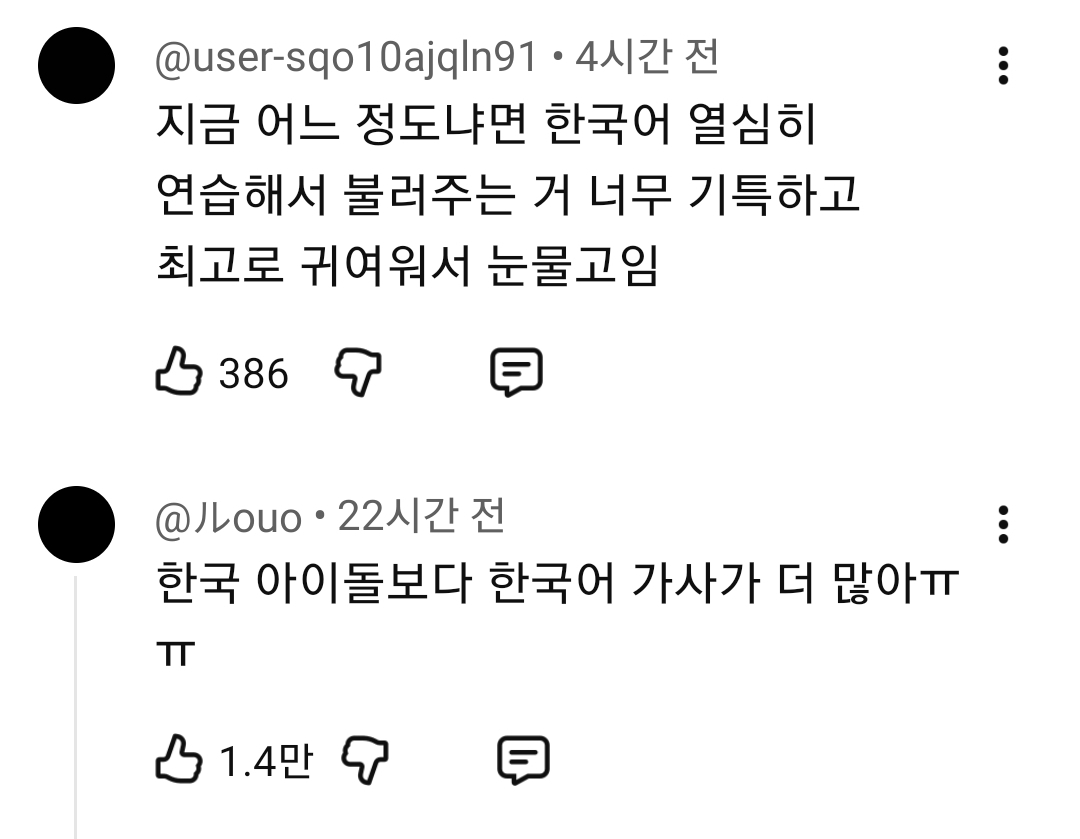
Task: Open more options for user-sqo10ajqln91's comment
Action: pyautogui.click(x=1003, y=66)
